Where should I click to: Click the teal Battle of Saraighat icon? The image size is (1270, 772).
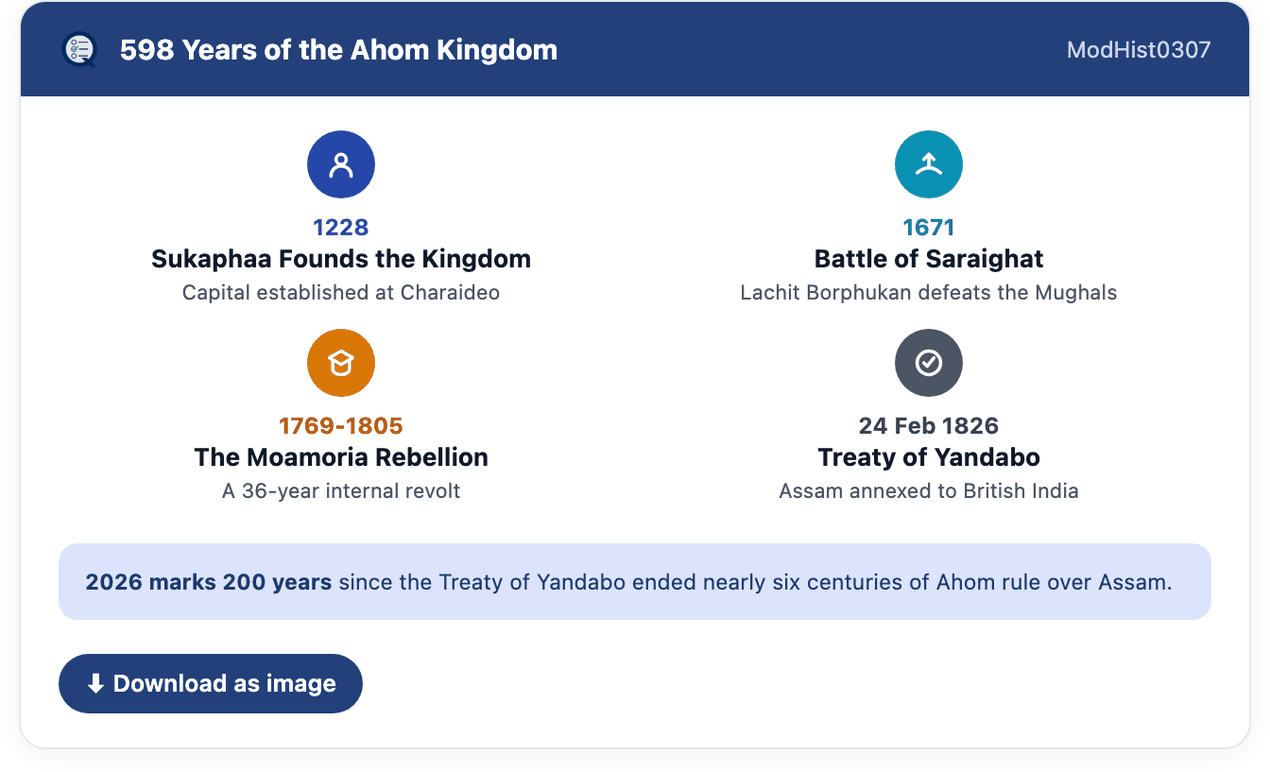coord(929,164)
